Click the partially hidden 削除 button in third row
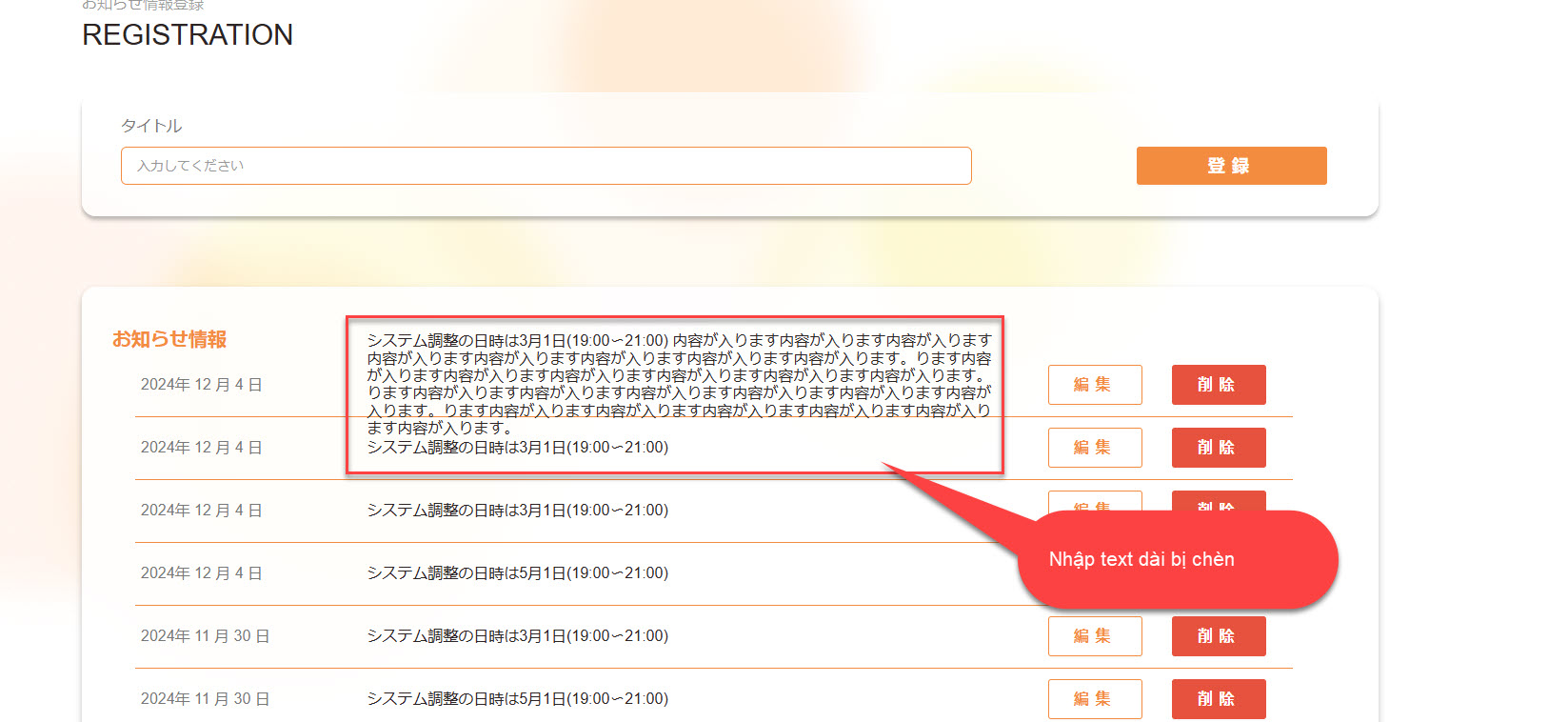 1218,500
